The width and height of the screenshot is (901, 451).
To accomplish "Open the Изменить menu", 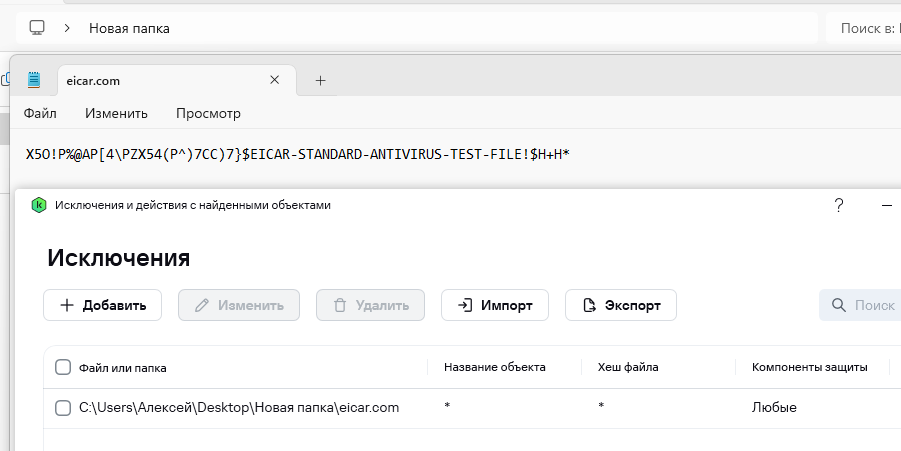I will point(116,113).
